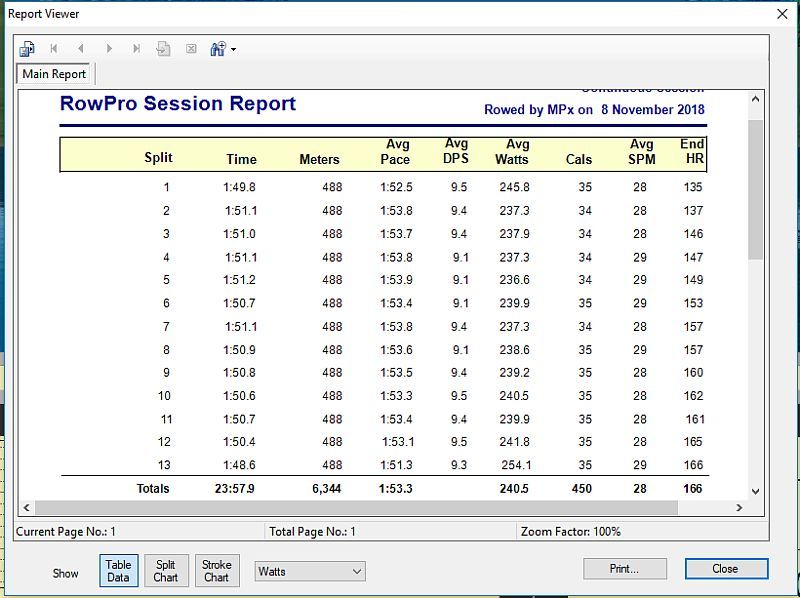Click the binoculars search icon
The width and height of the screenshot is (800, 598).
click(x=218, y=49)
